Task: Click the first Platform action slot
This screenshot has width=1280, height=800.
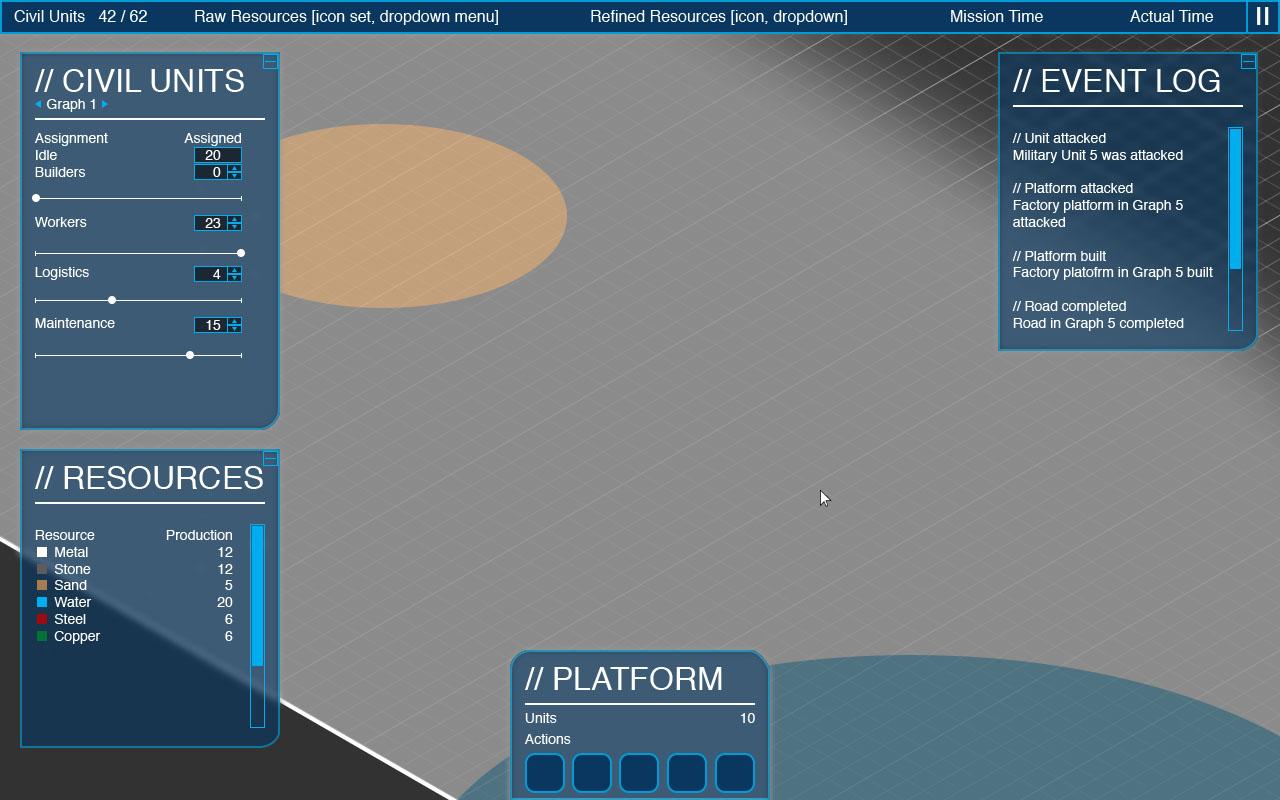Action: coord(545,773)
